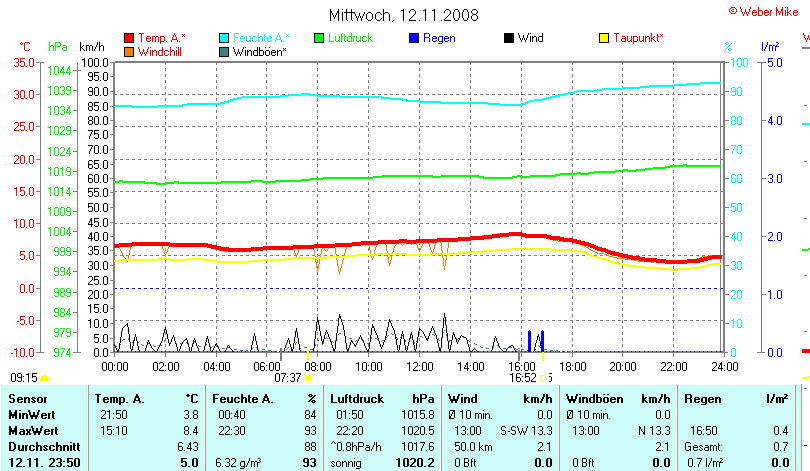810x471 pixels.
Task: Click the Regen legend label above the chart
Action: point(439,38)
